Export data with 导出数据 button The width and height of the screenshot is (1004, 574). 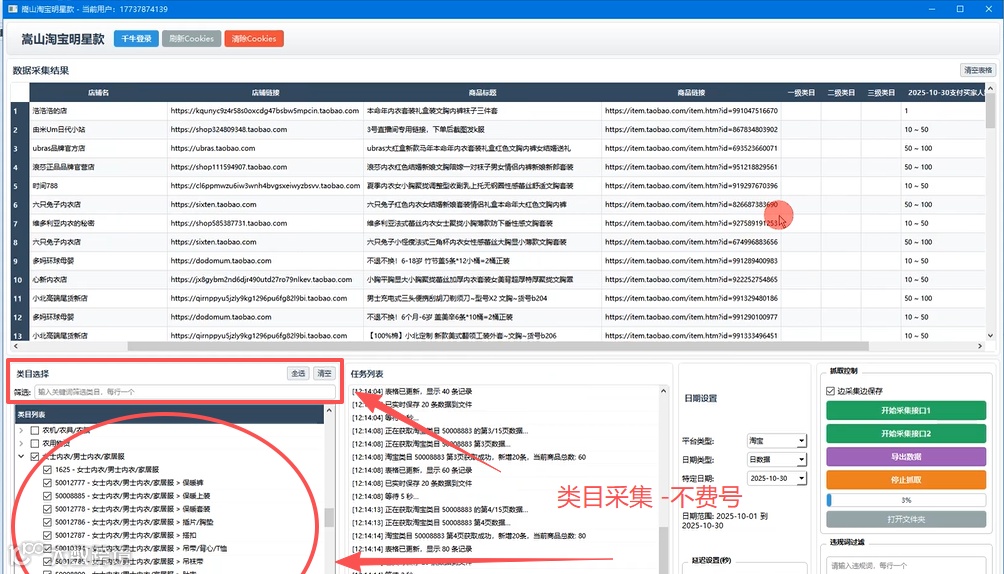[x=906, y=457]
